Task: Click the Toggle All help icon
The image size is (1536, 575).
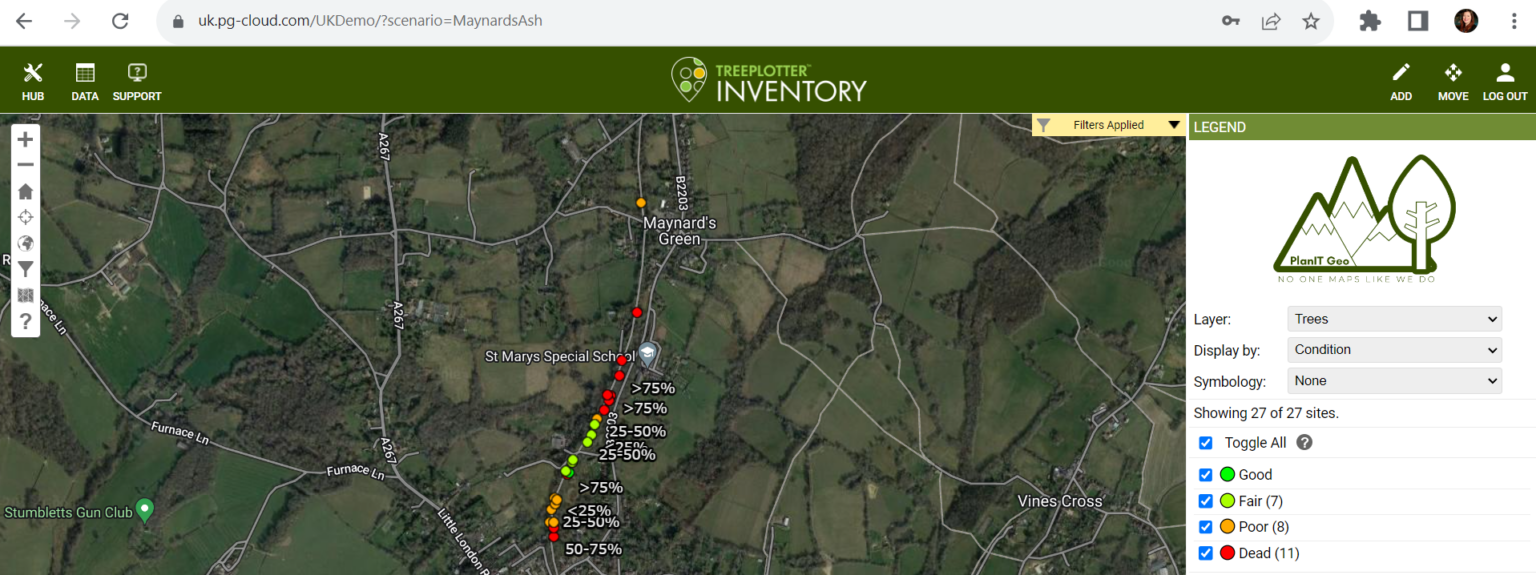Action: [x=1304, y=443]
